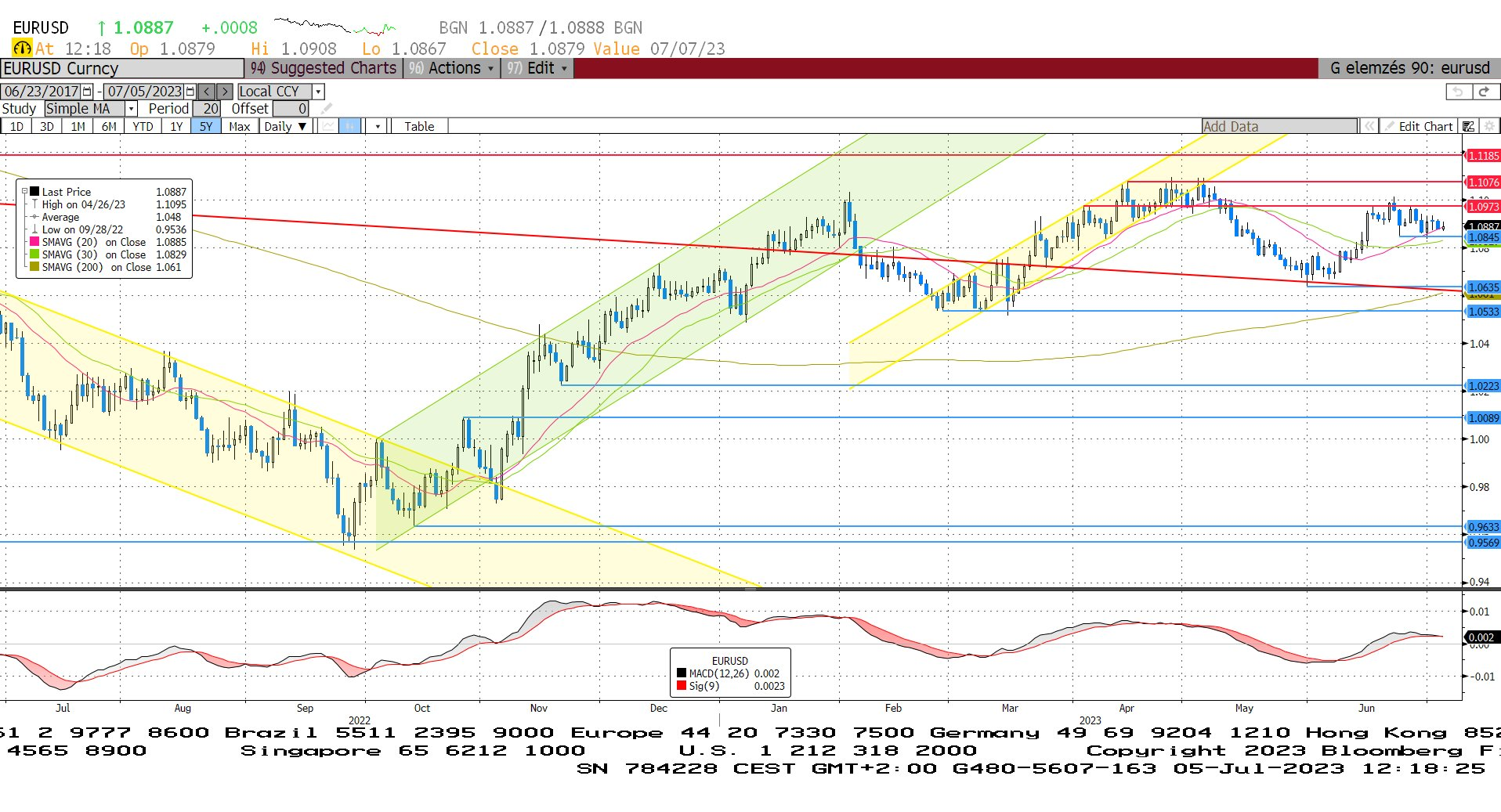Shift date range backward with left arrow
This screenshot has height=812, width=1501.
click(x=206, y=92)
